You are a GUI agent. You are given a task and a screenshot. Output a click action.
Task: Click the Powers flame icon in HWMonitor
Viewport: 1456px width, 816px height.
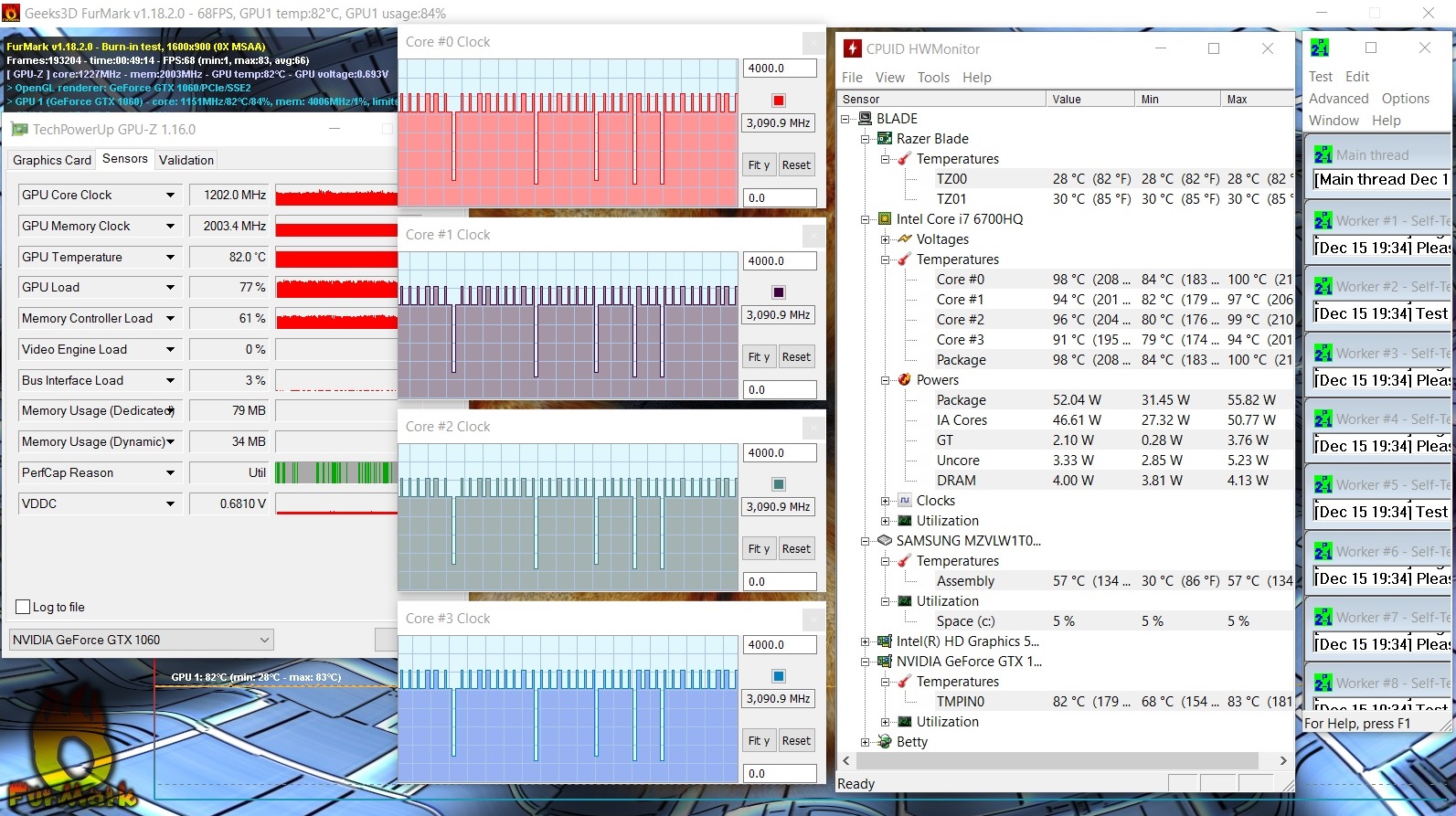pos(905,380)
